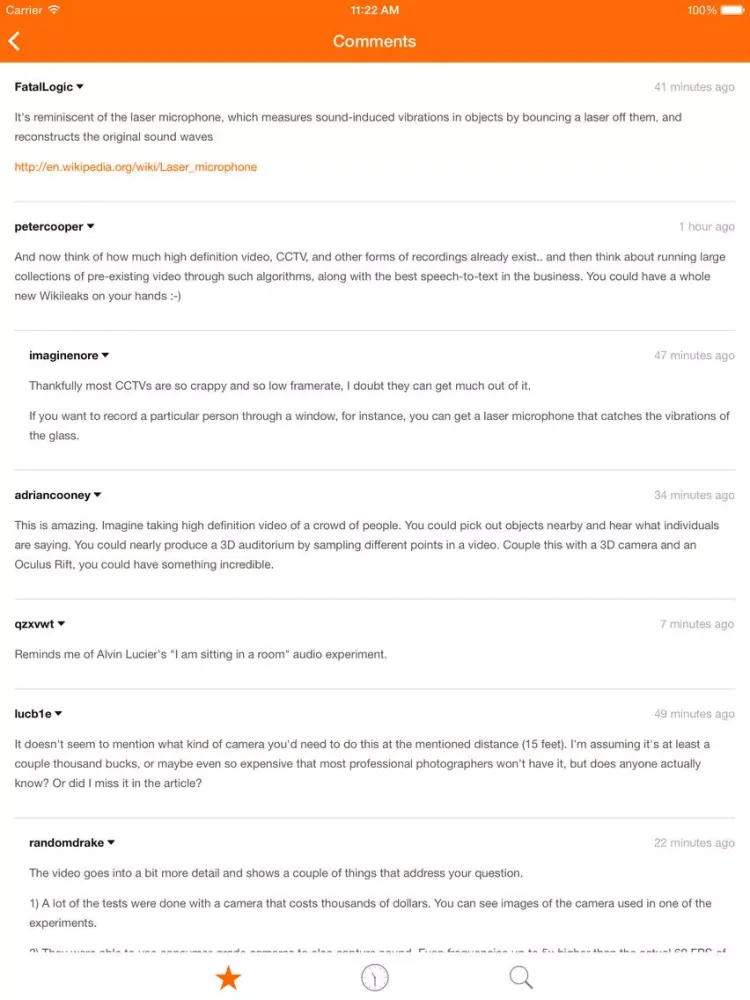Viewport: 750px width, 1000px height.
Task: Tap the 11:22 AM clock in status bar
Action: (x=375, y=10)
